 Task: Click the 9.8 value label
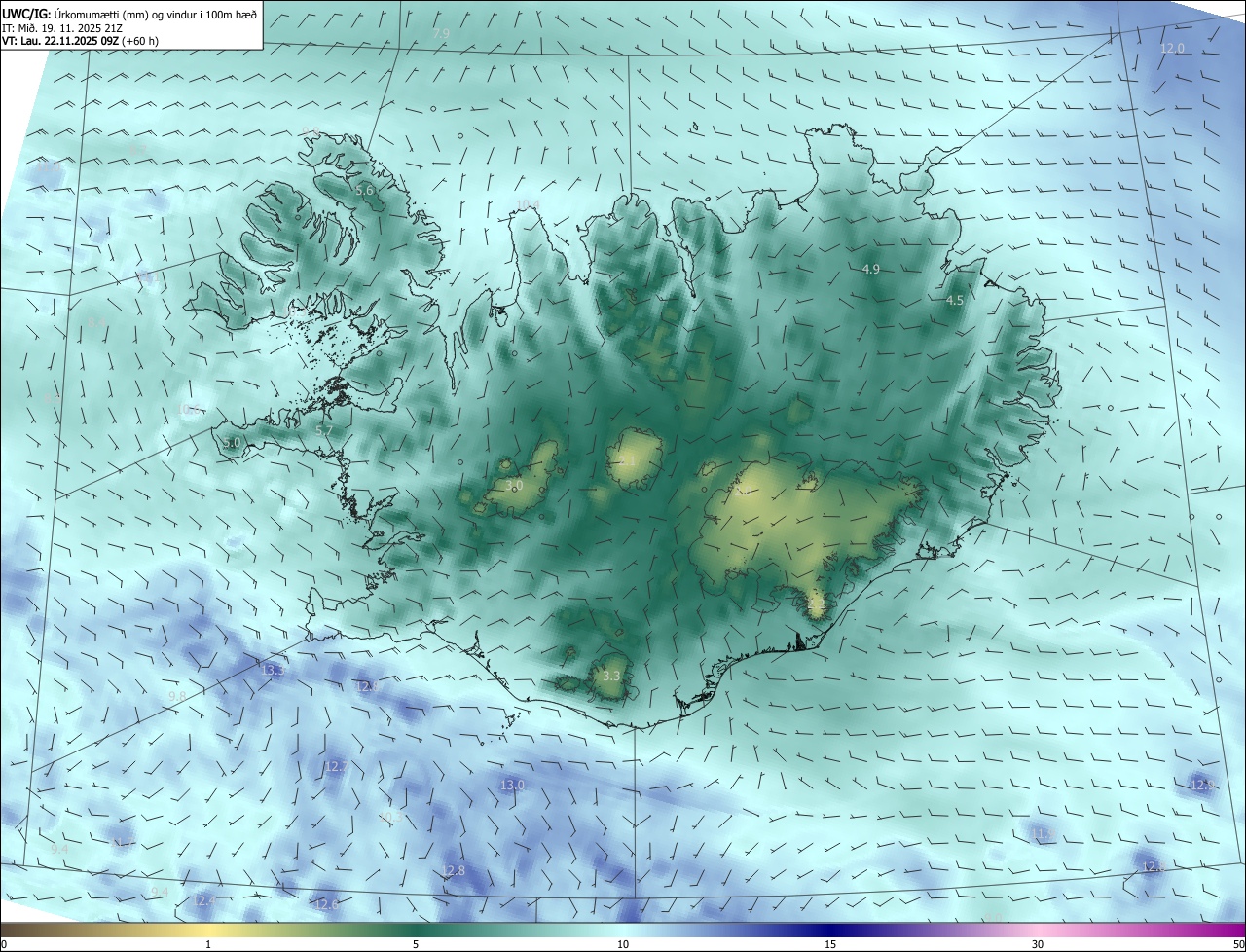[x=176, y=696]
